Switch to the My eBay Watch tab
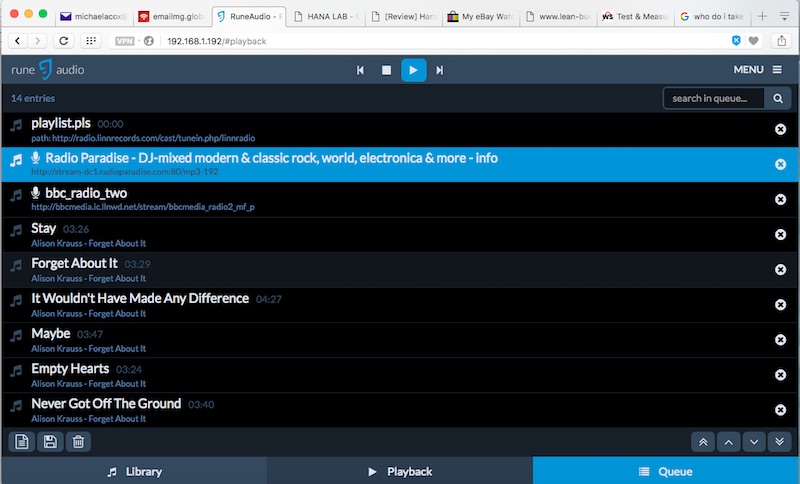This screenshot has width=800, height=484. coord(481,16)
